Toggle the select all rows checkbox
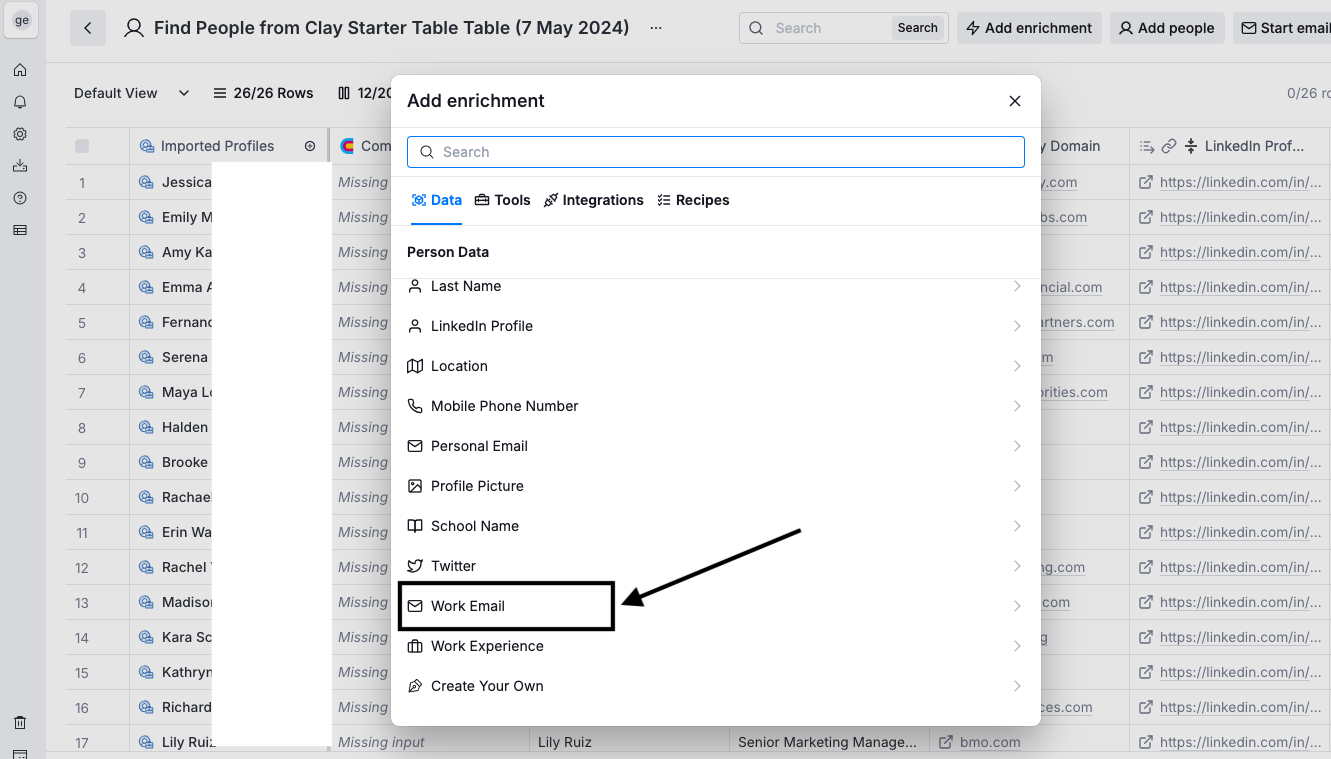Viewport: 1331px width, 759px height. [82, 146]
